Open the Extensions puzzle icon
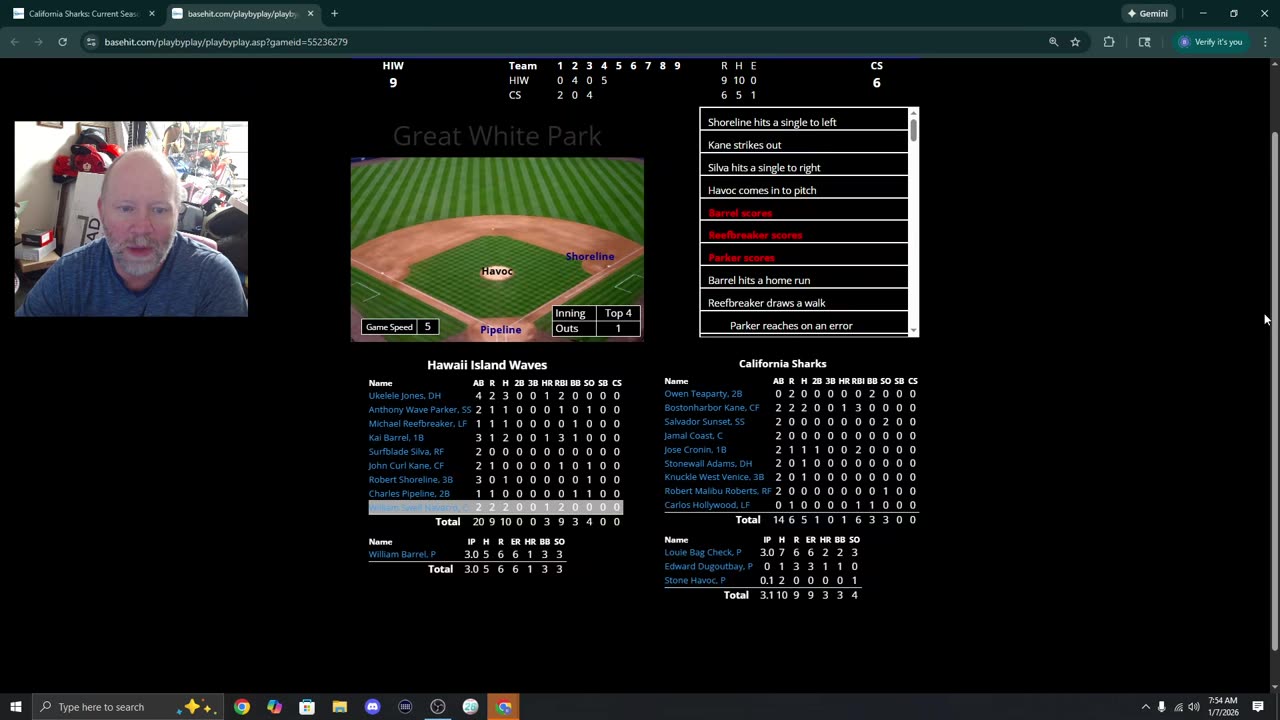The image size is (1280, 720). (1109, 42)
